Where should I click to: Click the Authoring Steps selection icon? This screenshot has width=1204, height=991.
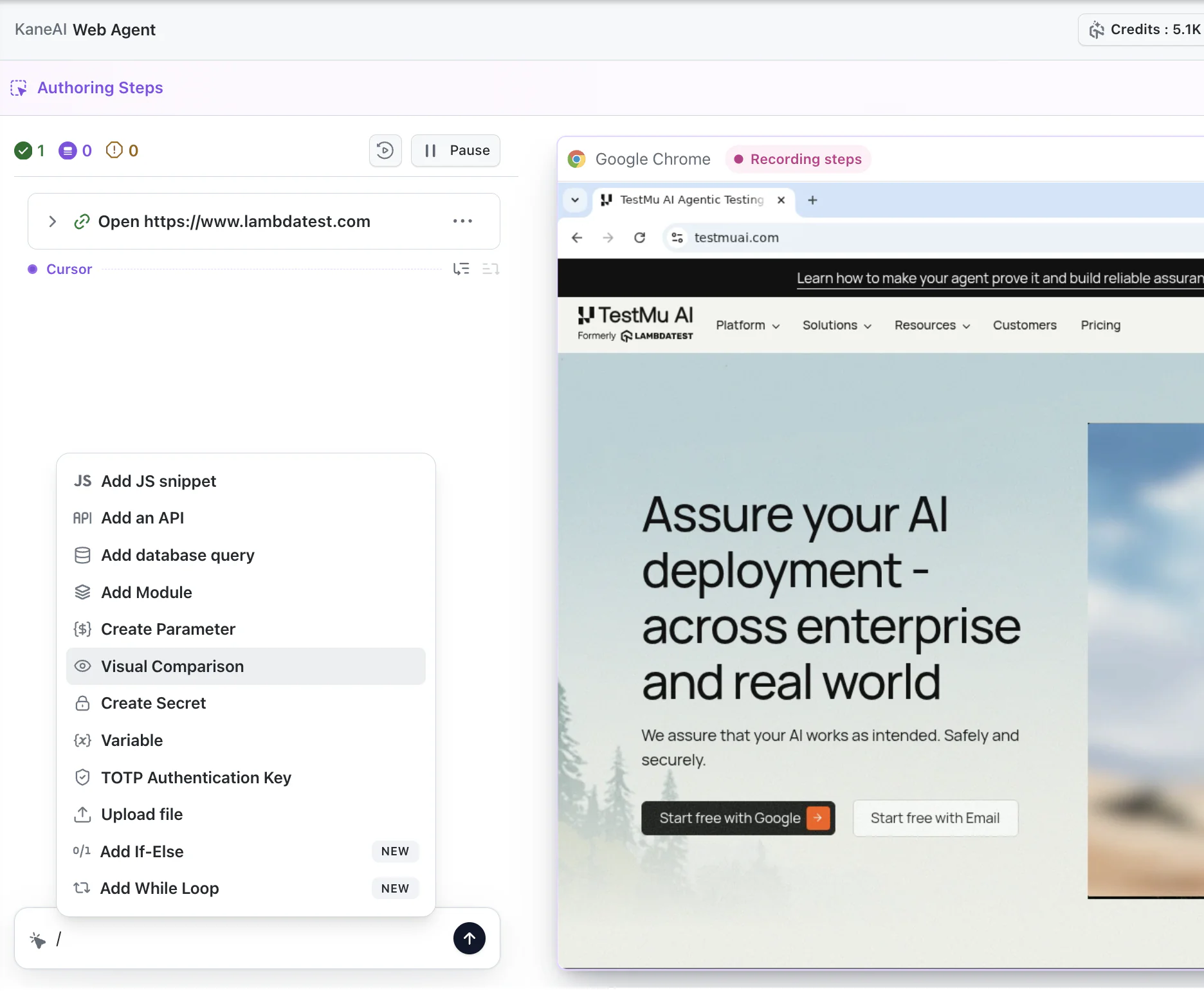19,88
